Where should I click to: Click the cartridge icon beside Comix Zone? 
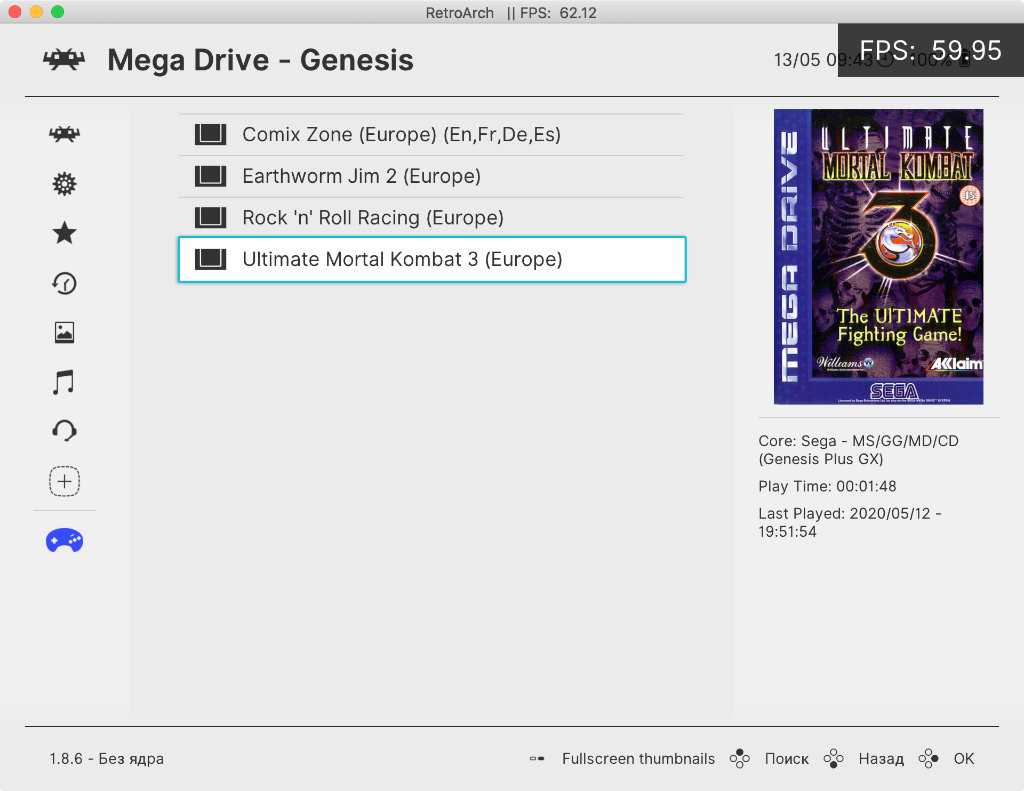point(210,135)
